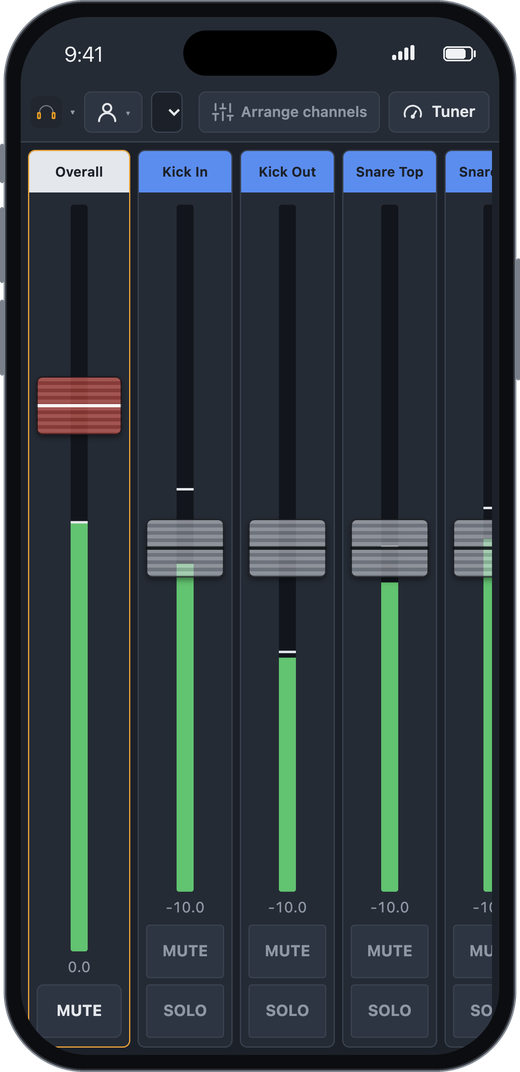Mute the Kick In channel
Viewport: 520px width, 1072px height.
coord(185,951)
